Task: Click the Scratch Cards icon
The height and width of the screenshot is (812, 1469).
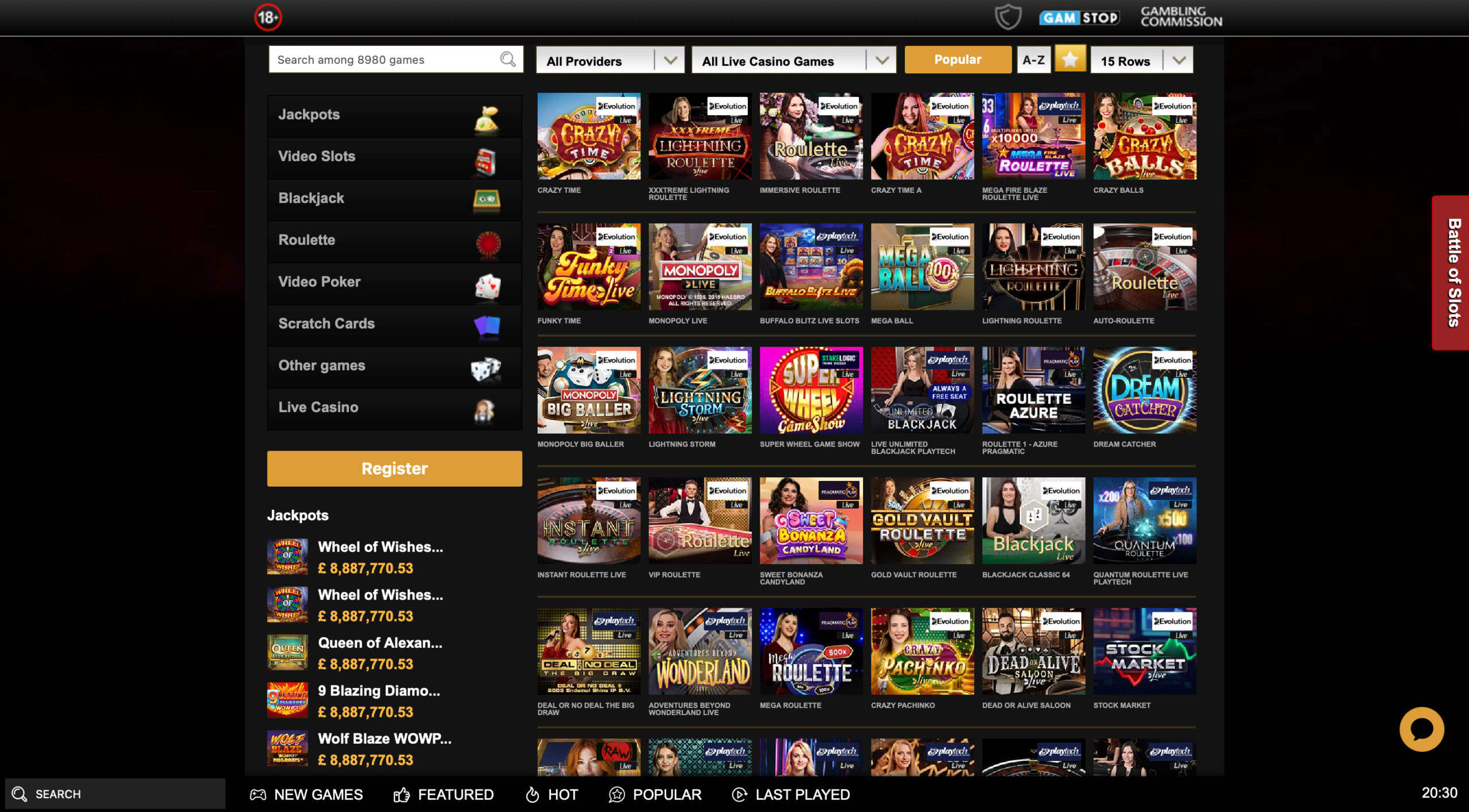Action: tap(487, 327)
